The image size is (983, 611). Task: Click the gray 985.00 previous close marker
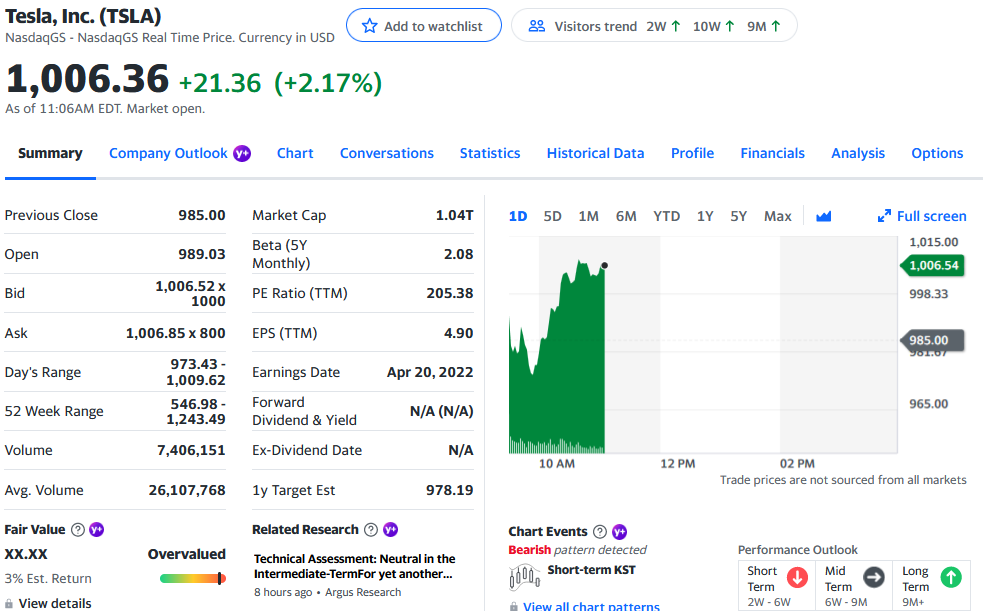point(932,340)
